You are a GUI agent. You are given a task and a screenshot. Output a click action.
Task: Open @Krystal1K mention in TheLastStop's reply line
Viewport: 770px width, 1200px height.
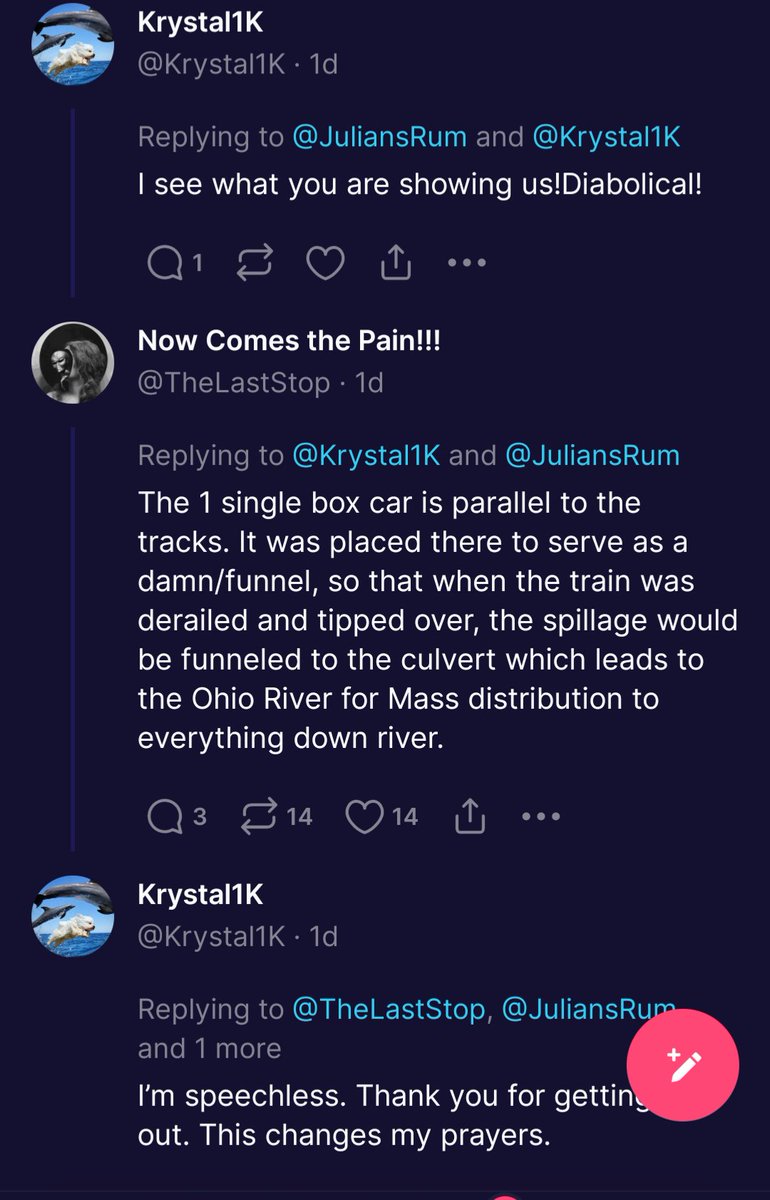pos(366,455)
